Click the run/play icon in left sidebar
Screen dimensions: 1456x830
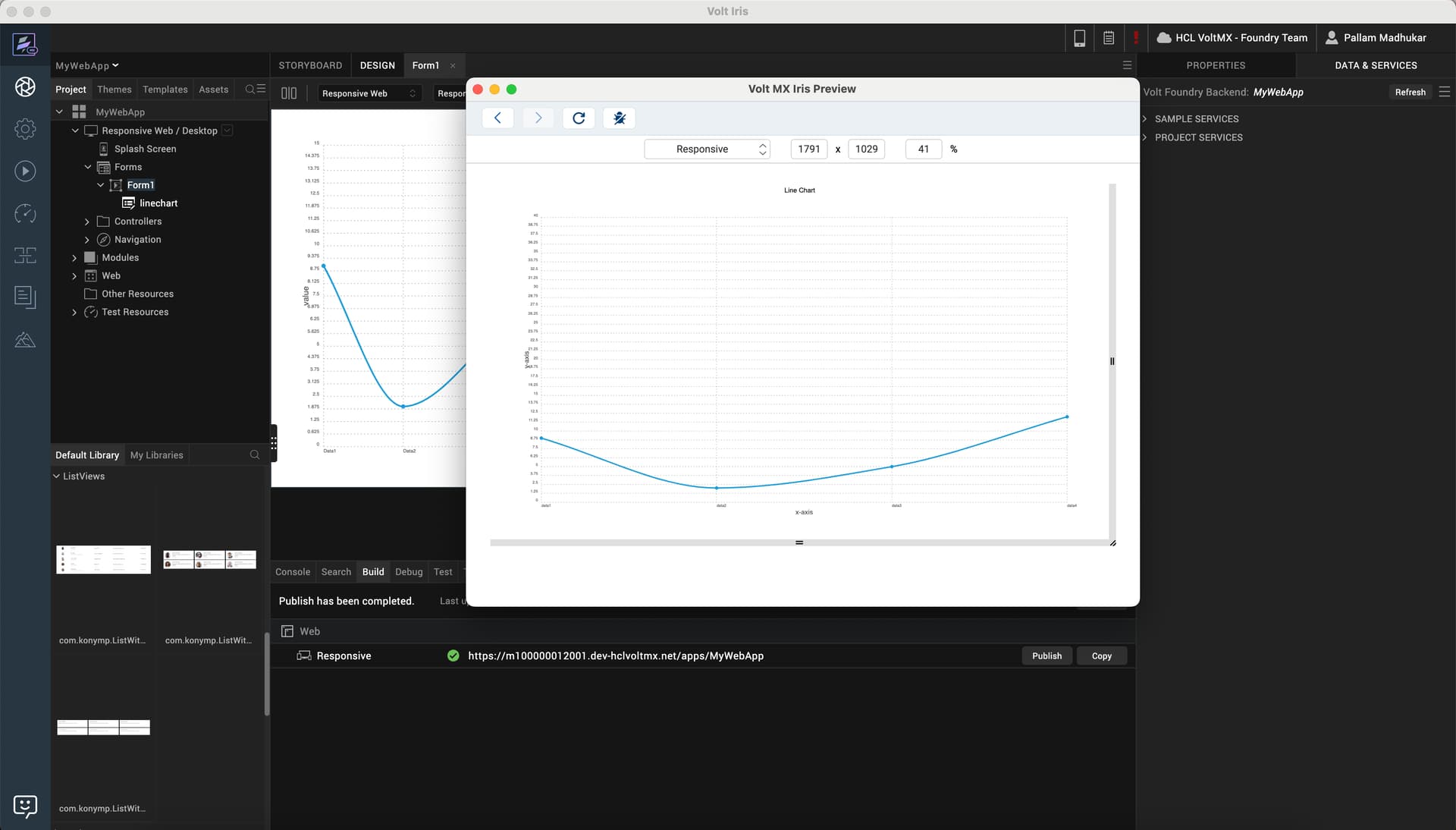pos(25,171)
